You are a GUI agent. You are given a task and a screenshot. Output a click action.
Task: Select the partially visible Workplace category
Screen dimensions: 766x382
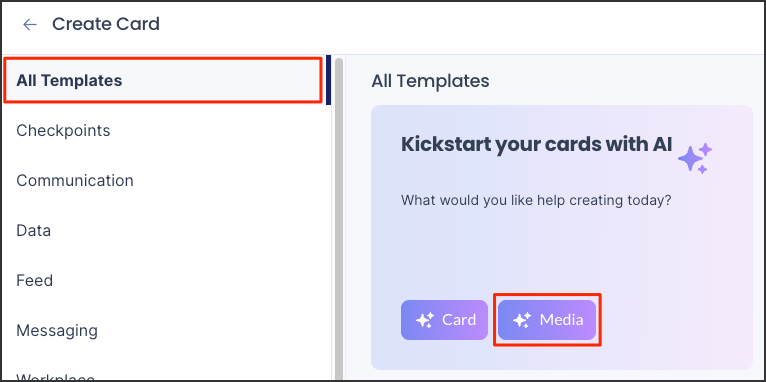55,377
